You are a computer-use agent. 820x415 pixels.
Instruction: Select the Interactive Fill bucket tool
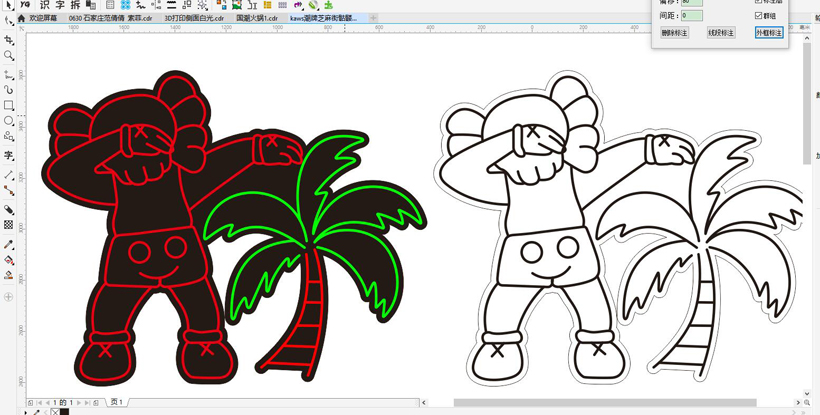coord(8,260)
